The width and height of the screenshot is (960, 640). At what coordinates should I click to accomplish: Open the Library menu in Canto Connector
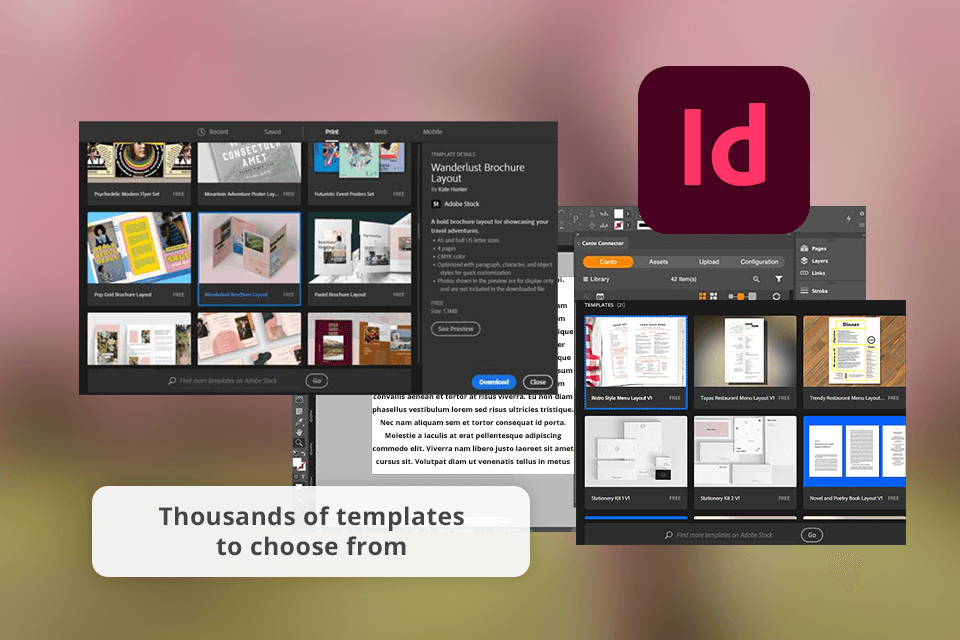pos(596,279)
